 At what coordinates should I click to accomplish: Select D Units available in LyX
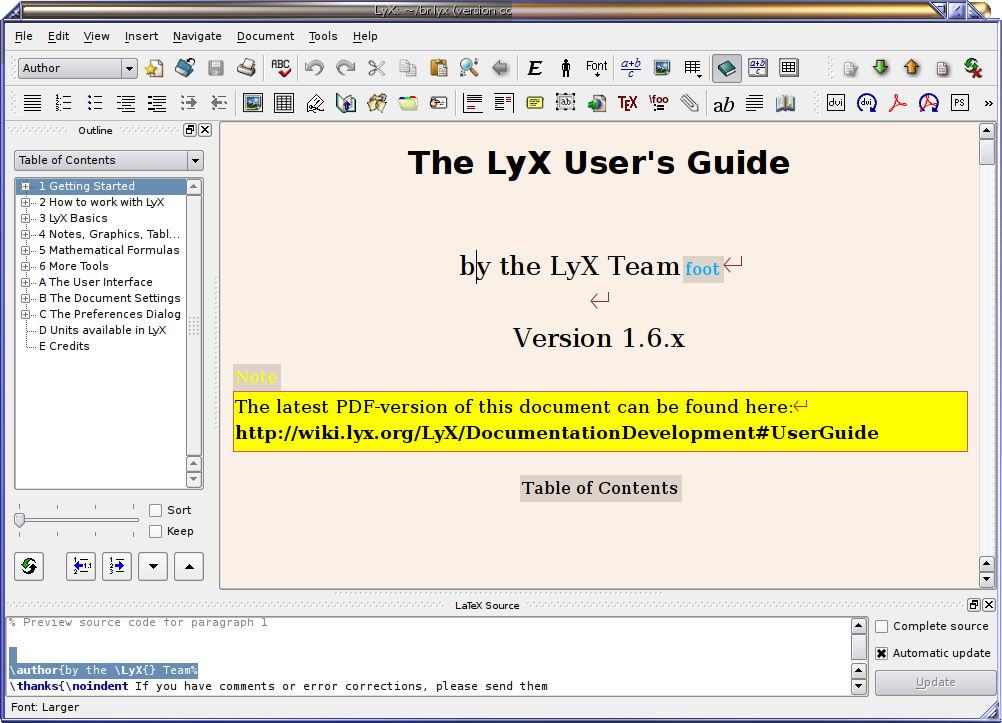pyautogui.click(x=102, y=330)
